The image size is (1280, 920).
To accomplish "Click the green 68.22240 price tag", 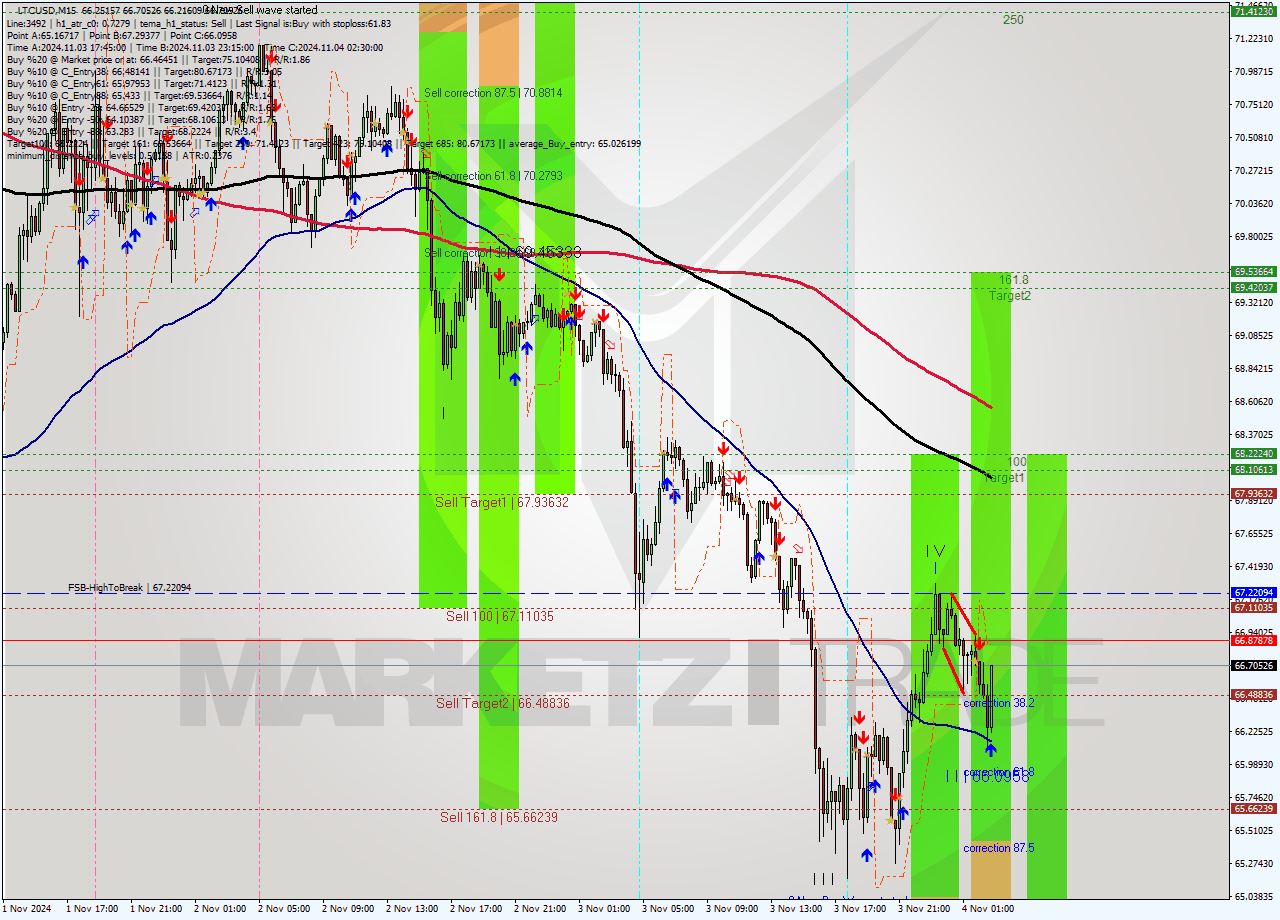I will (x=1254, y=453).
